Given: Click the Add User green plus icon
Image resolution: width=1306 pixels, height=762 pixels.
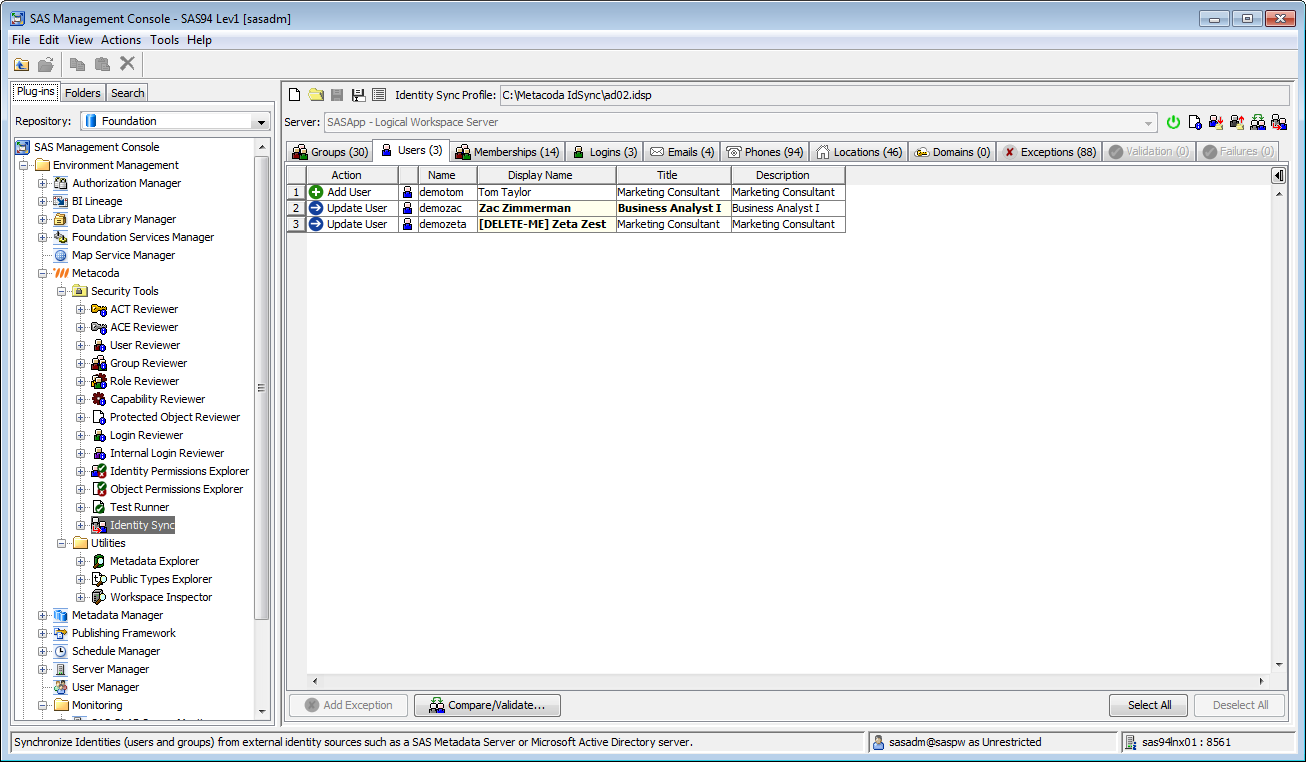Looking at the screenshot, I should [x=316, y=192].
